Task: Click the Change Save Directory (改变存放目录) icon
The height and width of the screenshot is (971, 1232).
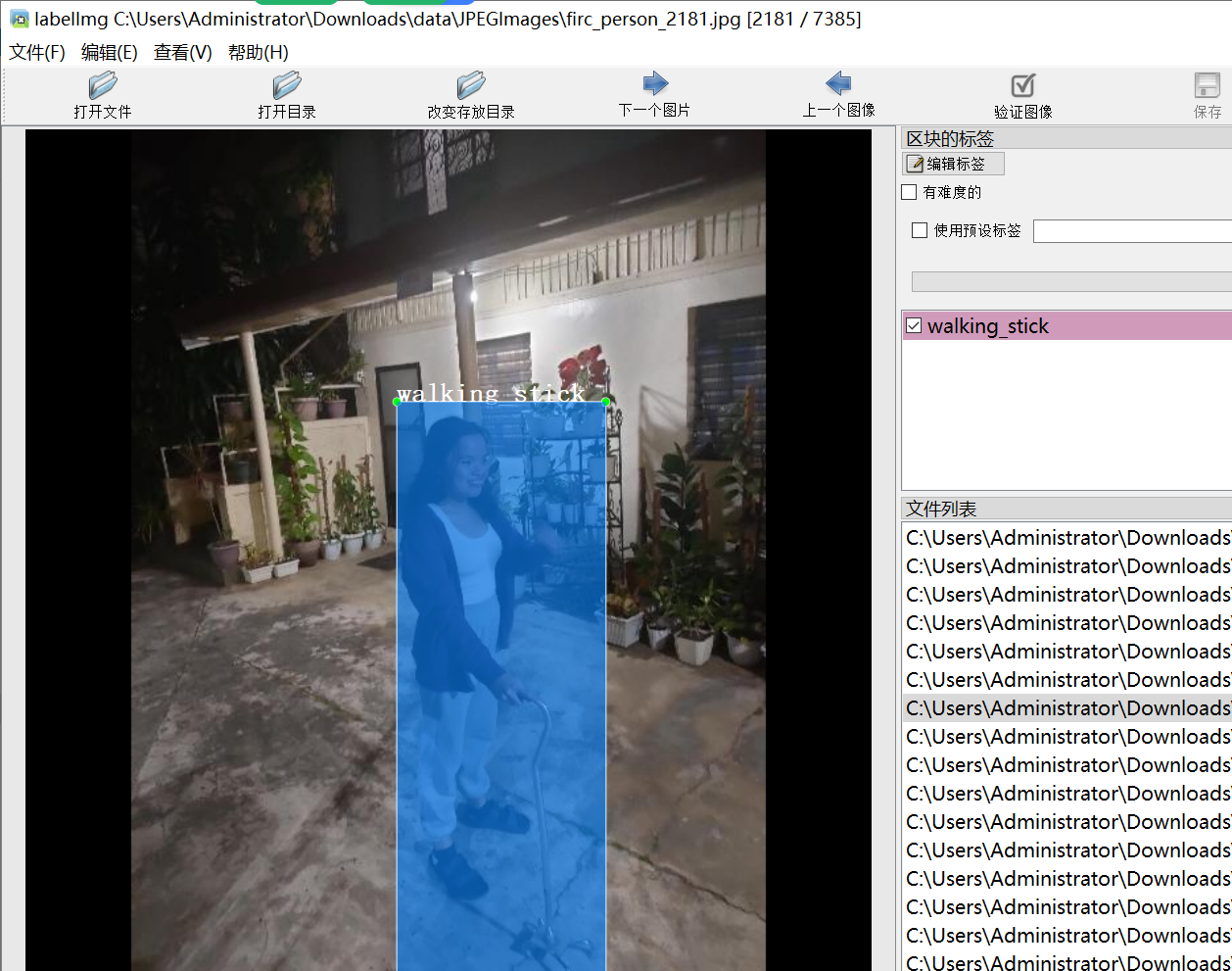Action: (x=470, y=85)
